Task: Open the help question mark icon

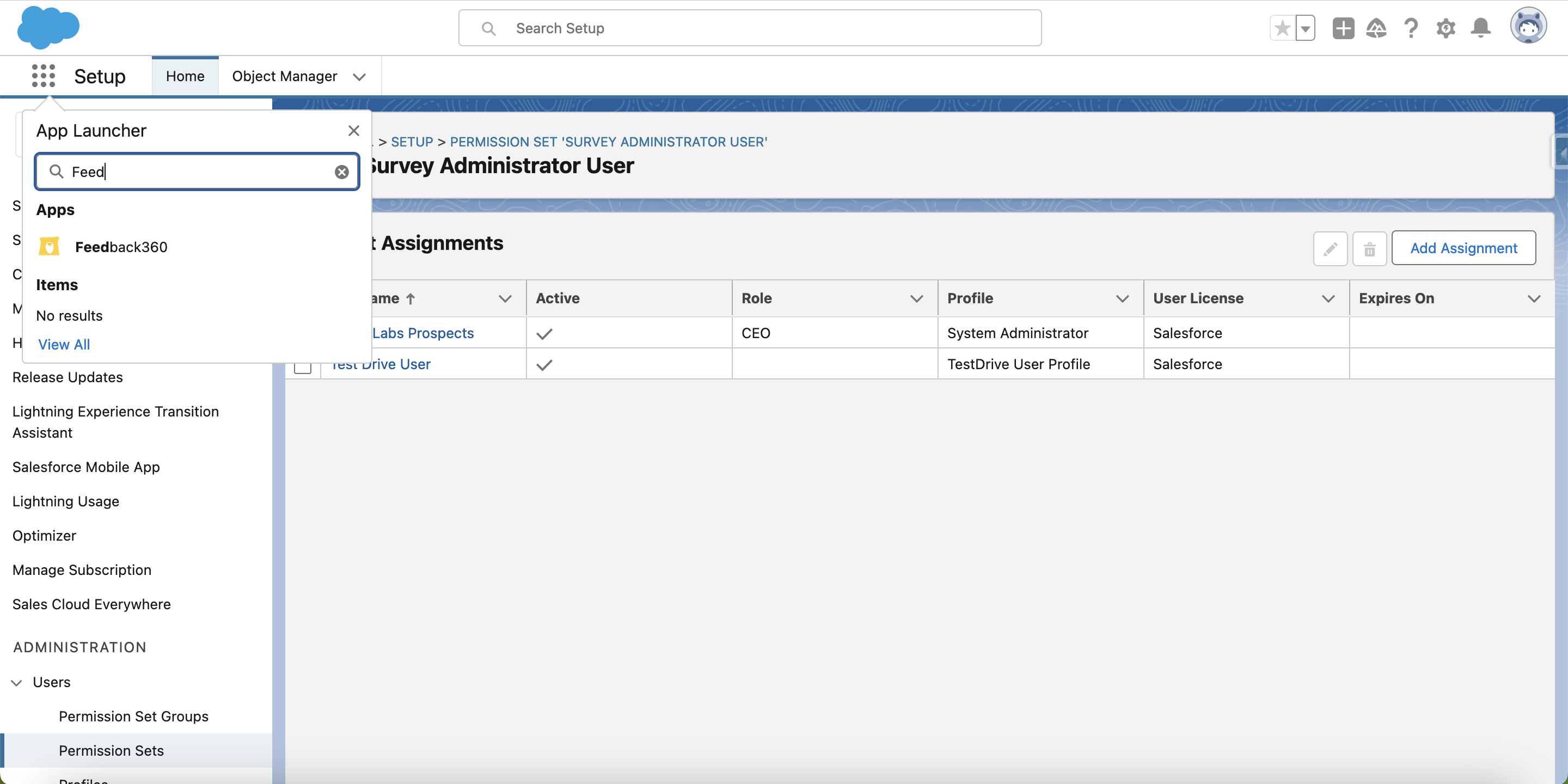Action: pyautogui.click(x=1411, y=28)
